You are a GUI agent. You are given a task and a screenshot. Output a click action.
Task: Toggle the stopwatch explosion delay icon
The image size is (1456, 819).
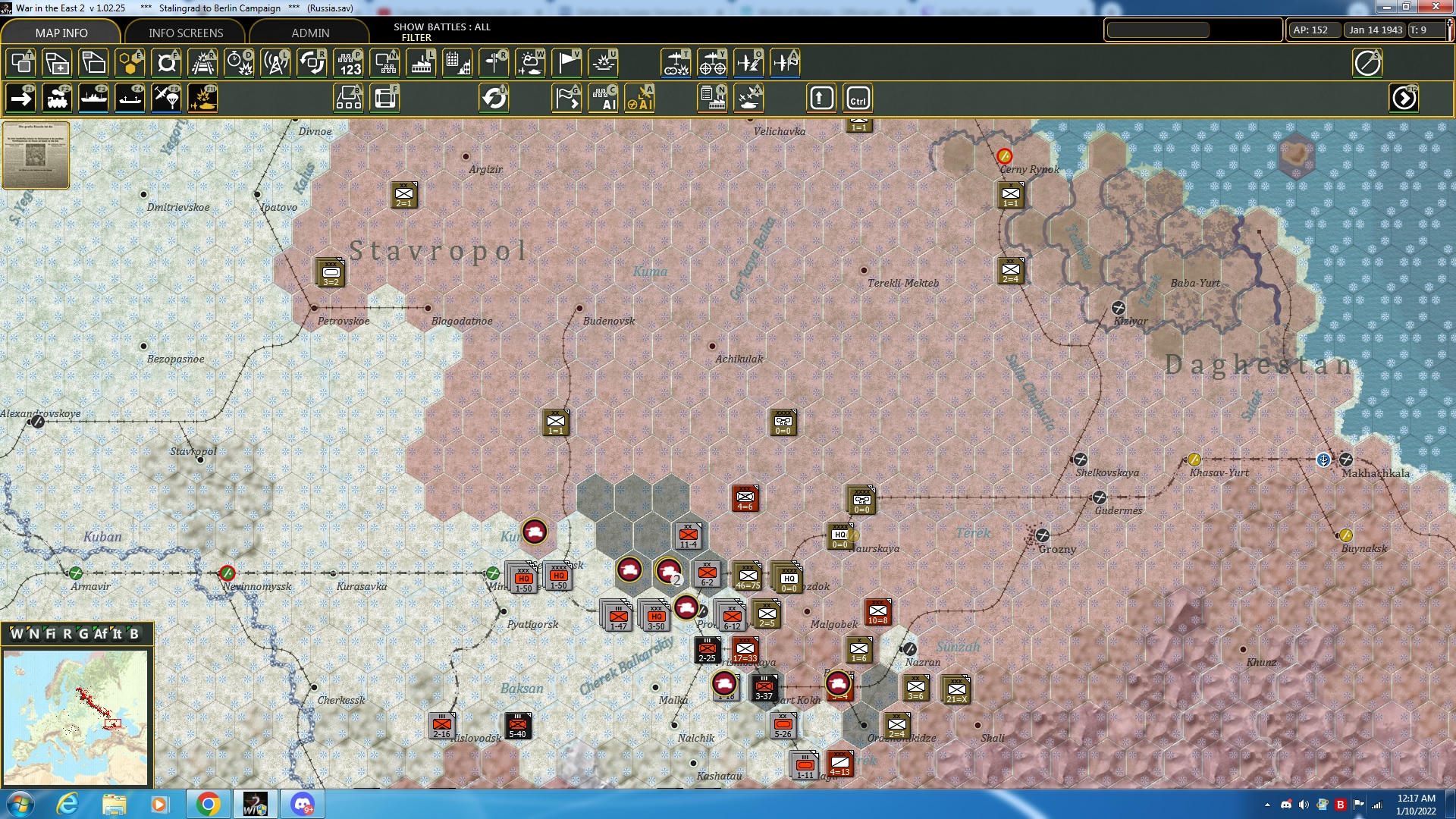click(239, 63)
